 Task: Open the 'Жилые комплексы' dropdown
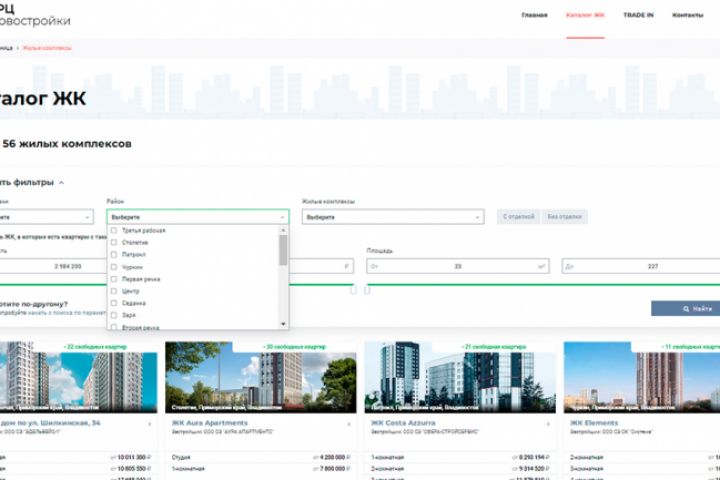coord(393,217)
